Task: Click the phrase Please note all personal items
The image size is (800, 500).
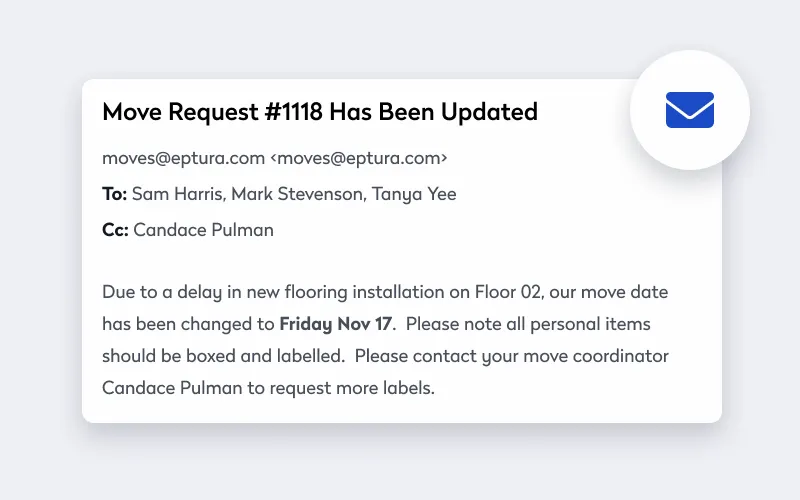Action: click(x=528, y=324)
